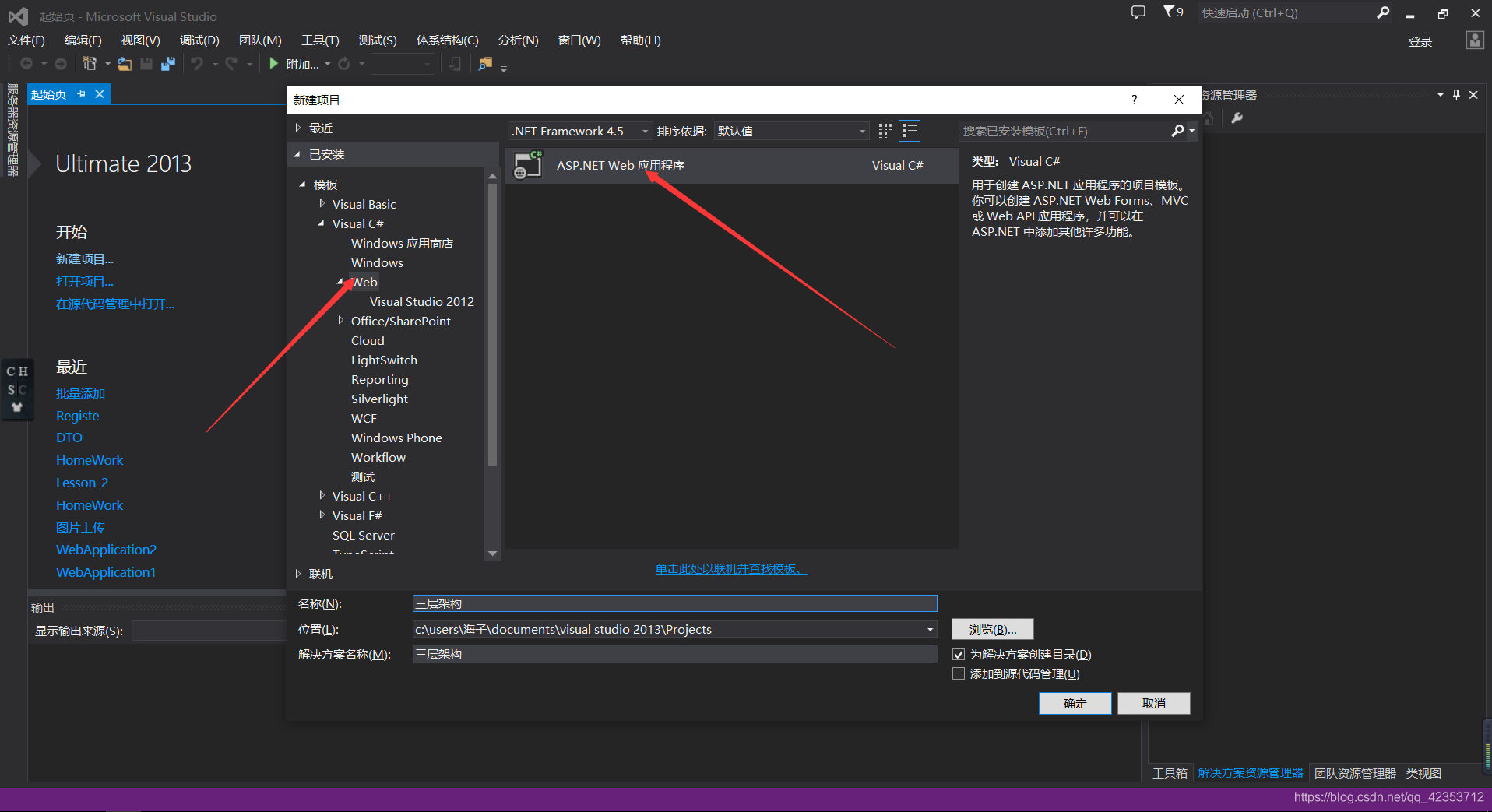Viewport: 1492px width, 812px height.
Task: Open the 文件(F) menu
Action: pyautogui.click(x=26, y=40)
